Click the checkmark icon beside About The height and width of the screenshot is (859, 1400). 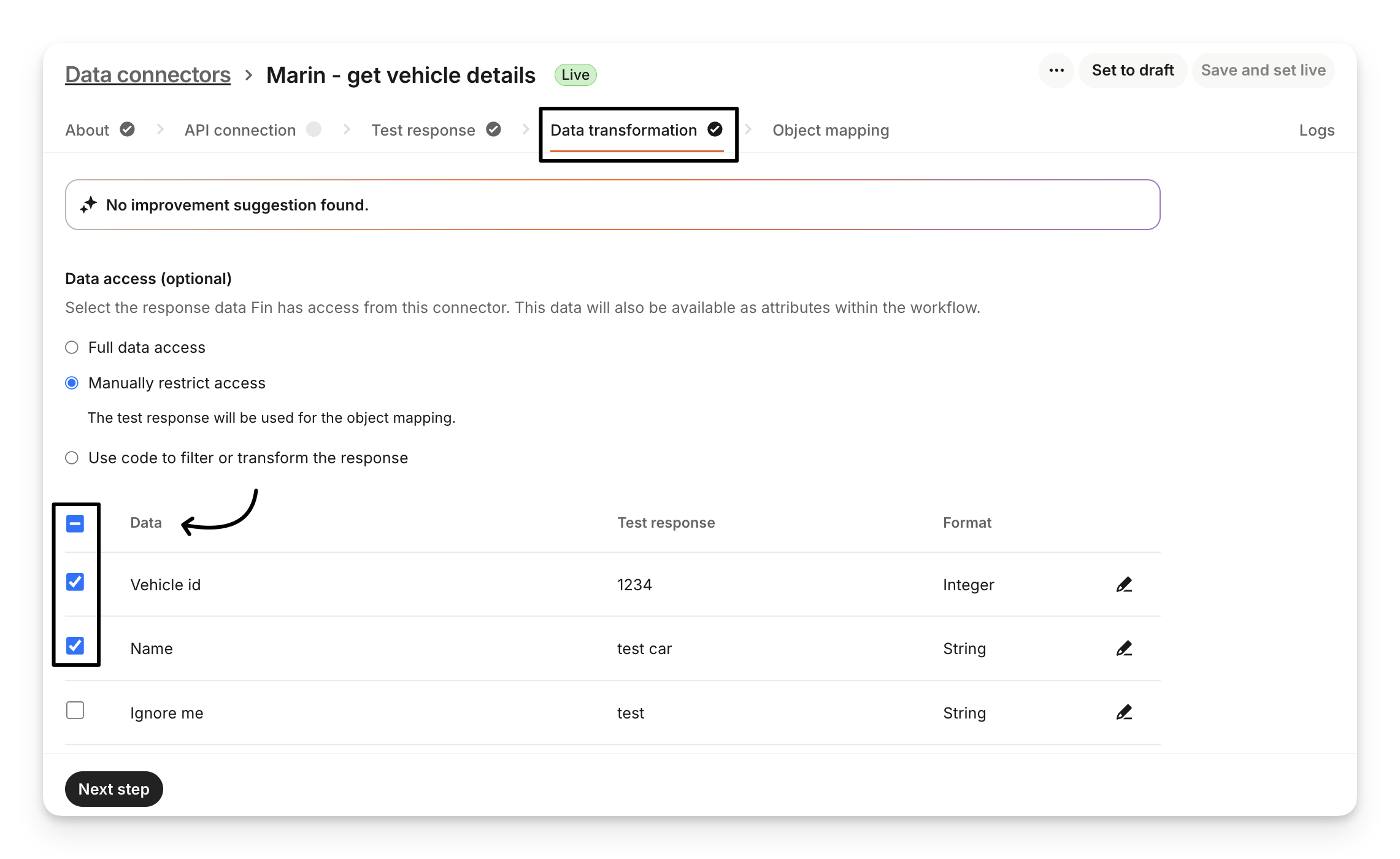(127, 129)
